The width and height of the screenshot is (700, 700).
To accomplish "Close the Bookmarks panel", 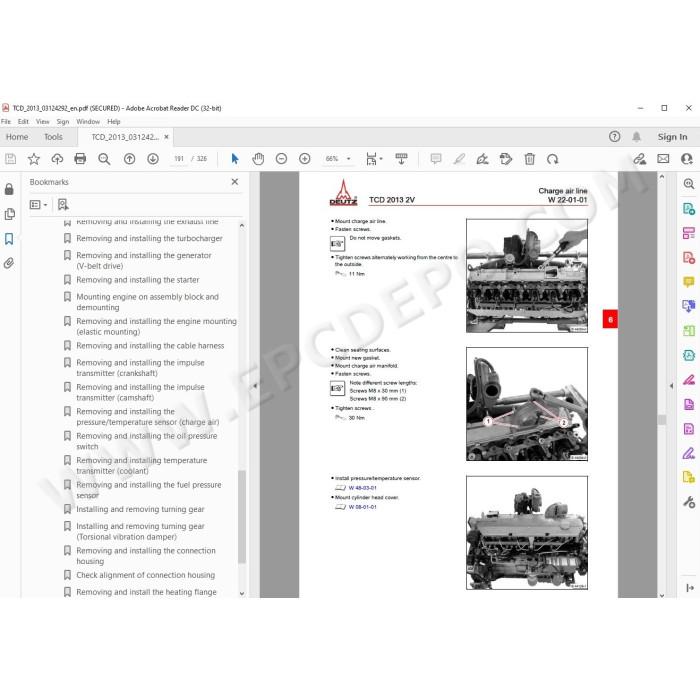I will [x=235, y=182].
